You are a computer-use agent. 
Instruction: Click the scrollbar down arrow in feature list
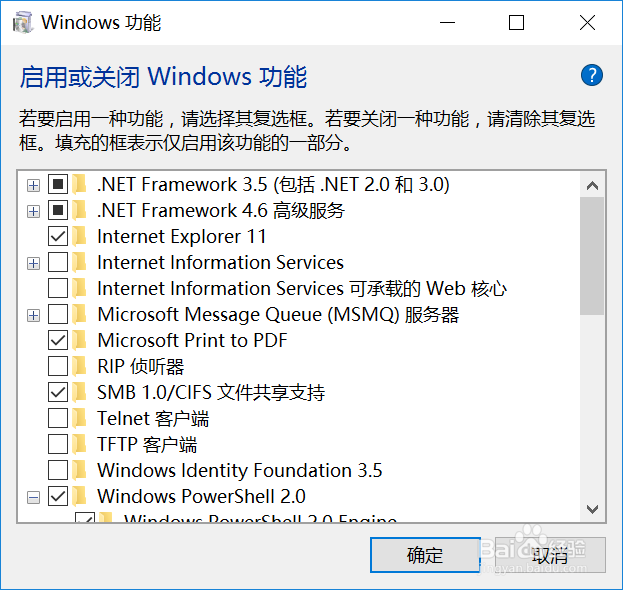tap(592, 509)
